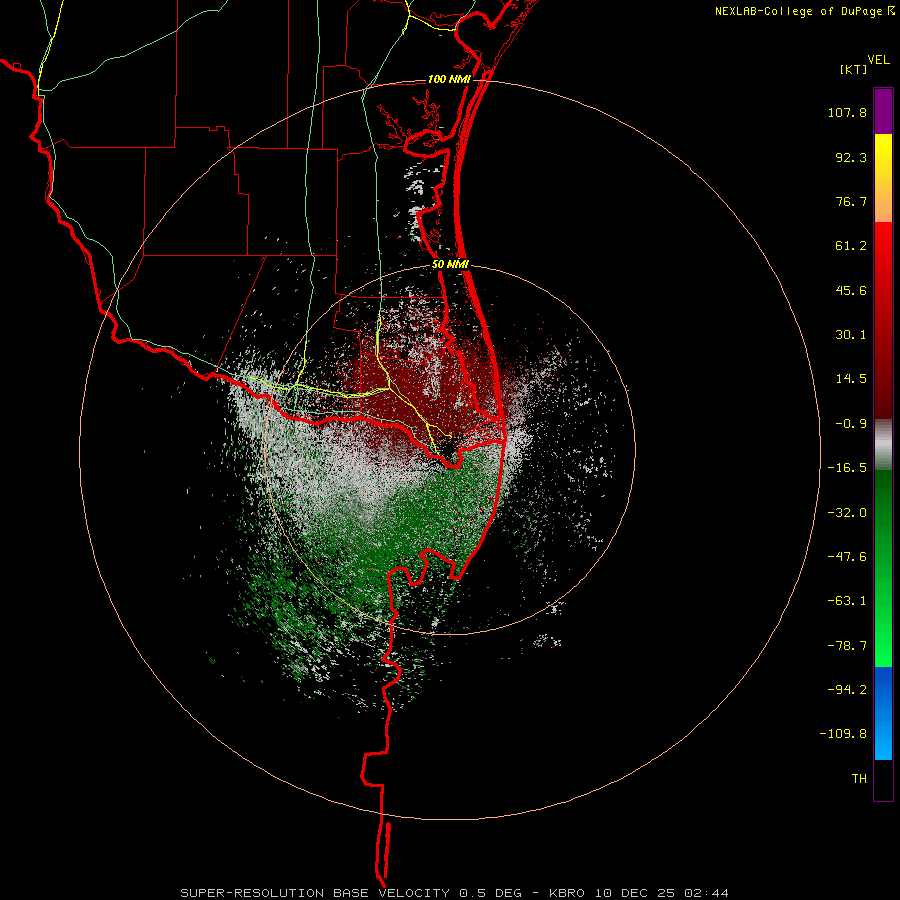Click the KBRO radar site identifier
The image size is (900, 900).
tap(568, 893)
